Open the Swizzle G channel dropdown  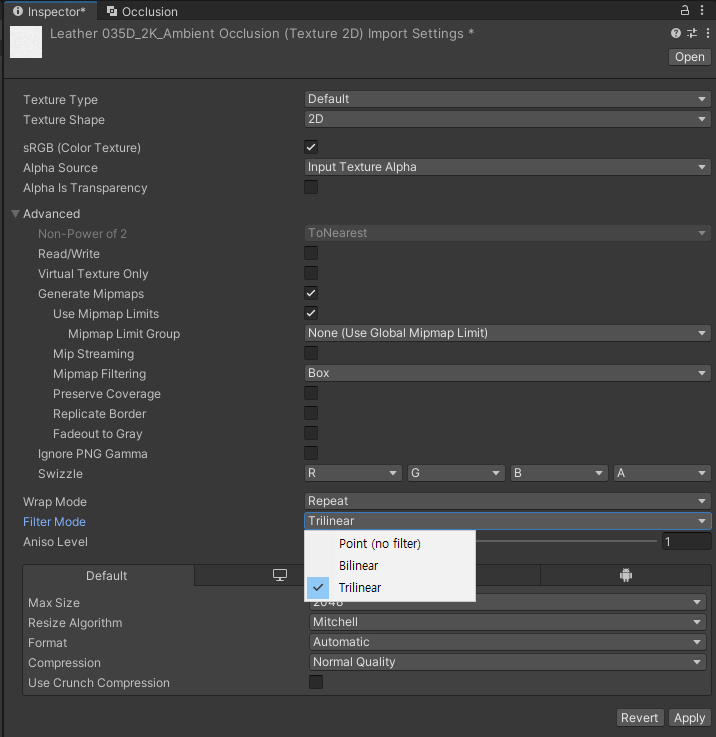(x=456, y=473)
